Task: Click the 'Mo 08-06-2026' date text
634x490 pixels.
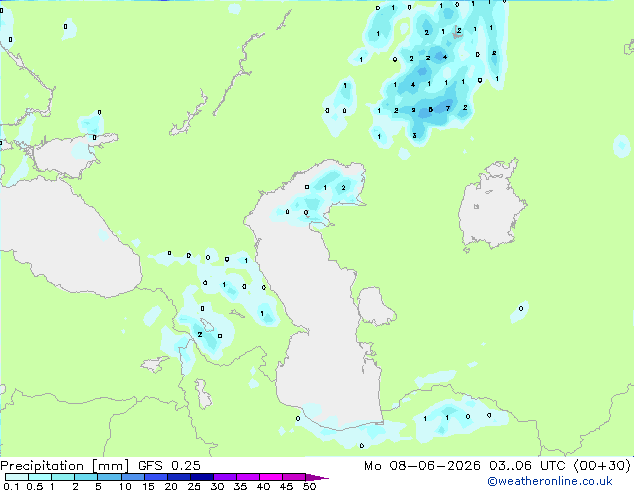Action: [422, 466]
